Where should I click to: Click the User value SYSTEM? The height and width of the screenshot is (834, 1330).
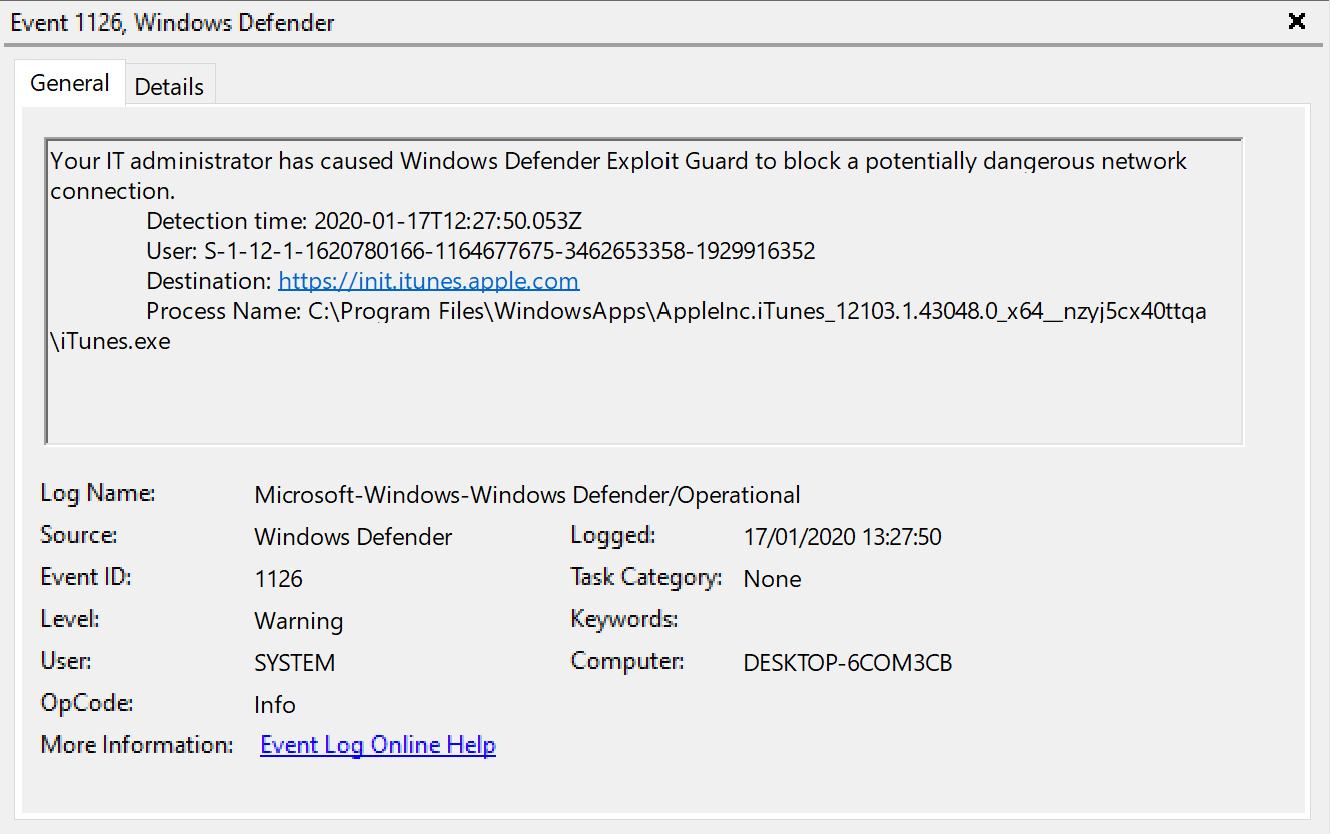coord(295,663)
